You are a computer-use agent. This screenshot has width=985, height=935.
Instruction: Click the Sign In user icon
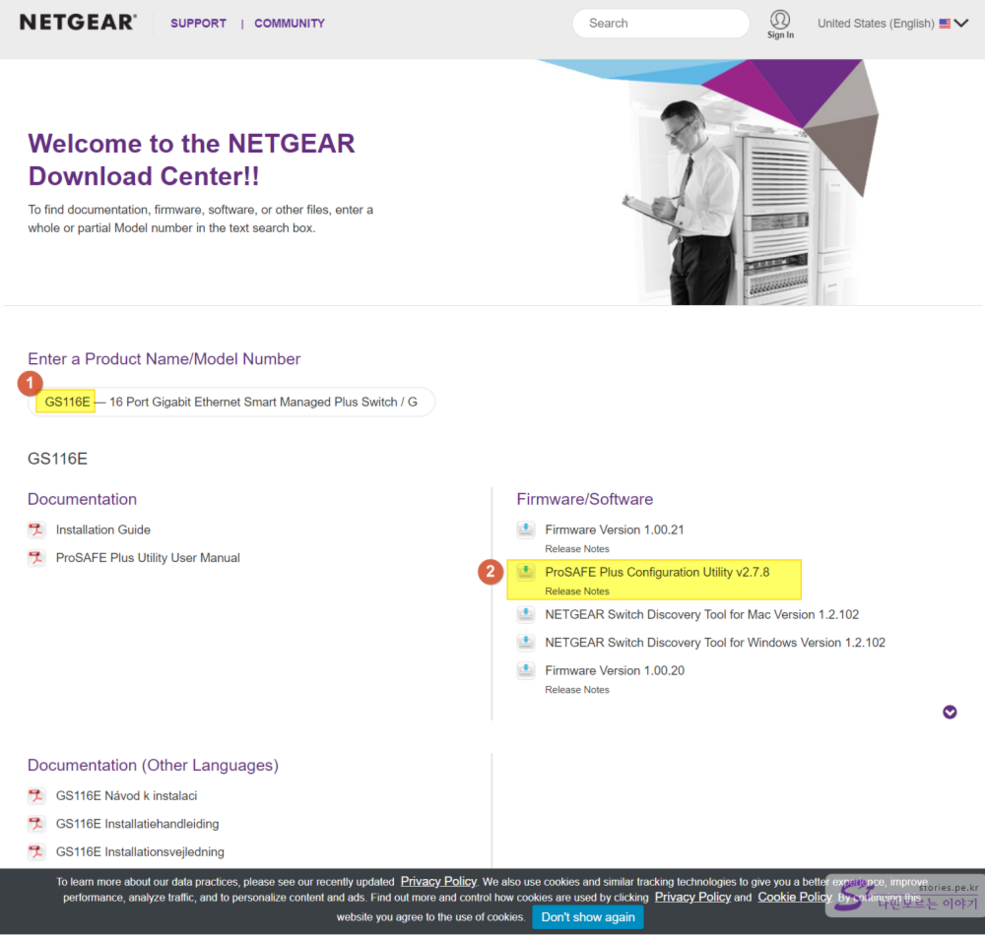780,22
